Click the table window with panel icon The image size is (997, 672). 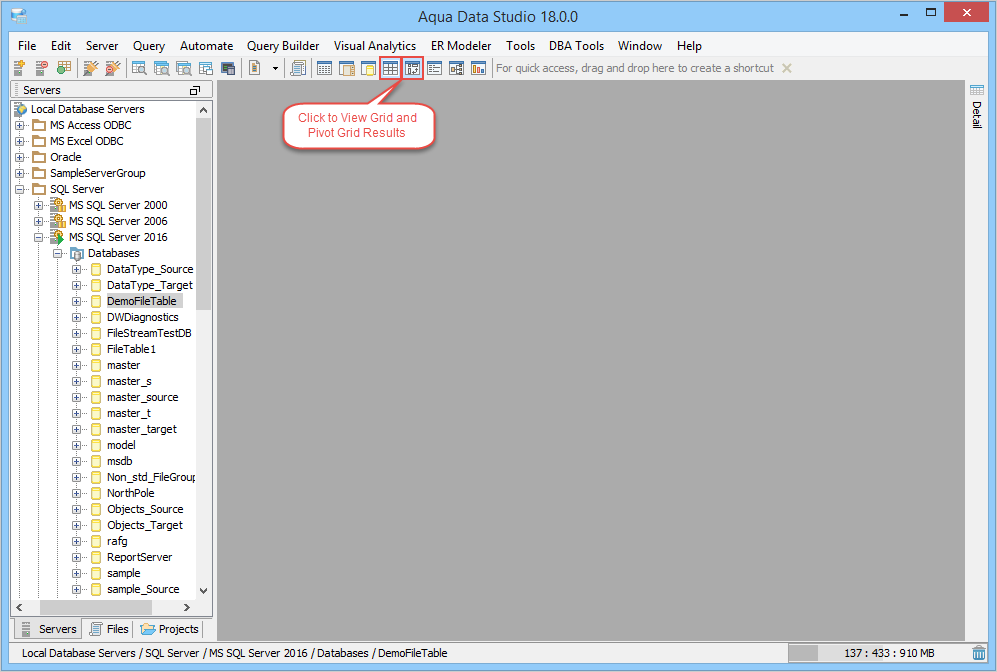click(x=347, y=68)
